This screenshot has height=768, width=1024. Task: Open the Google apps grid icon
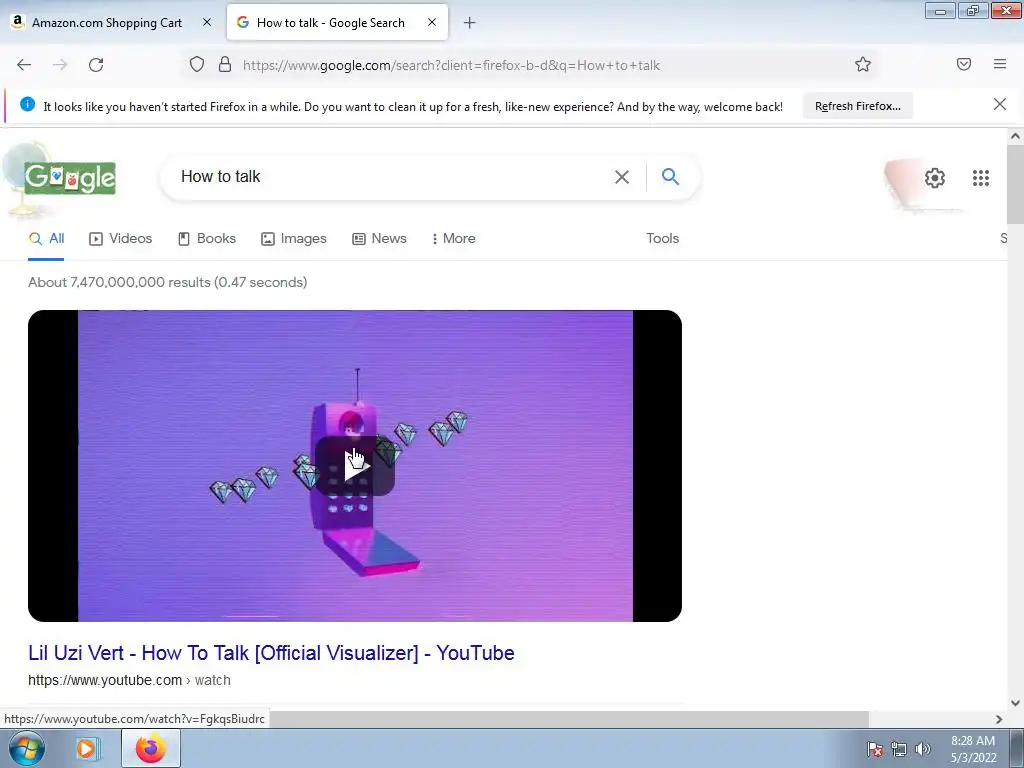[x=980, y=178]
